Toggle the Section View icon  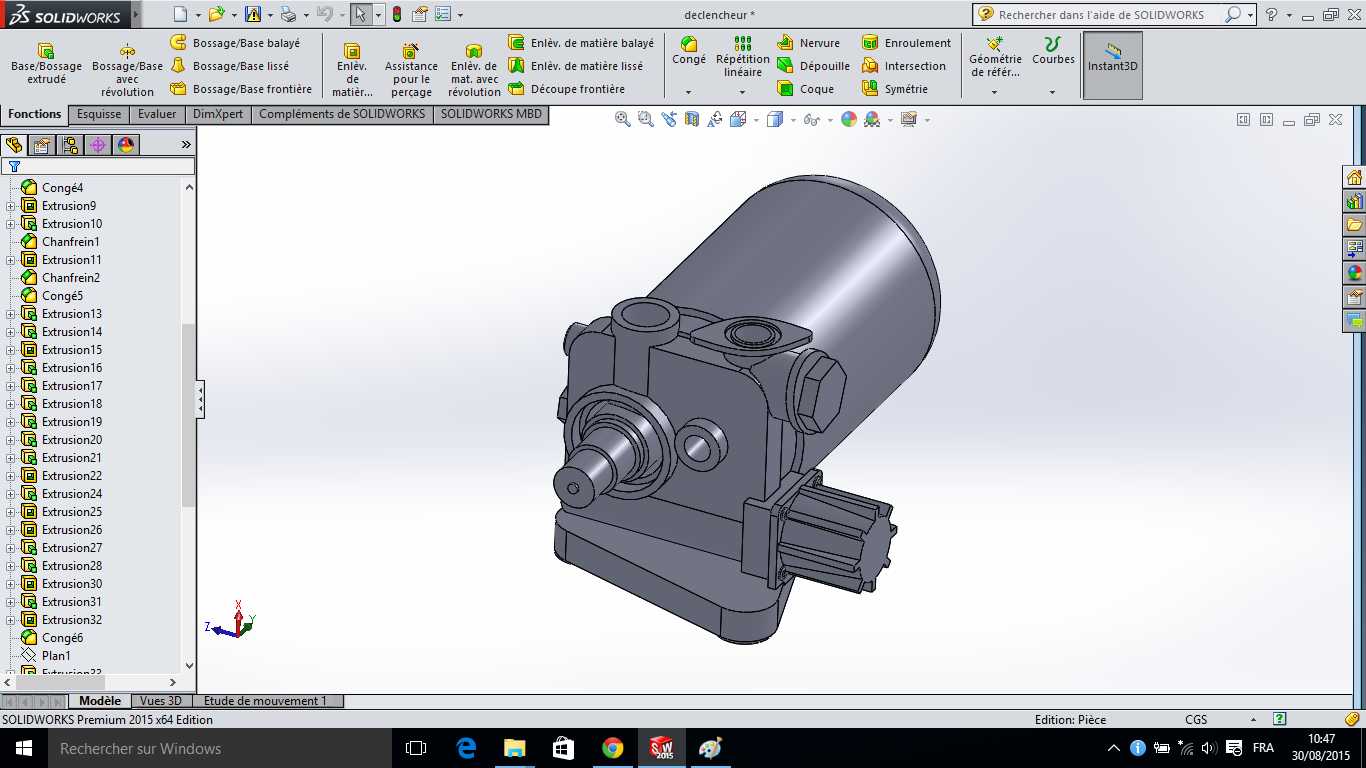692,119
